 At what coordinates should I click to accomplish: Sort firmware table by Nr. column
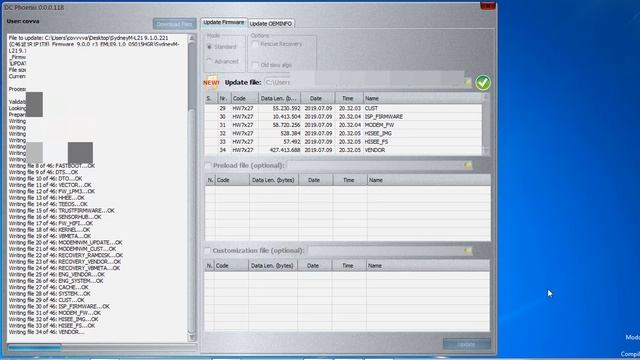pyautogui.click(x=224, y=98)
